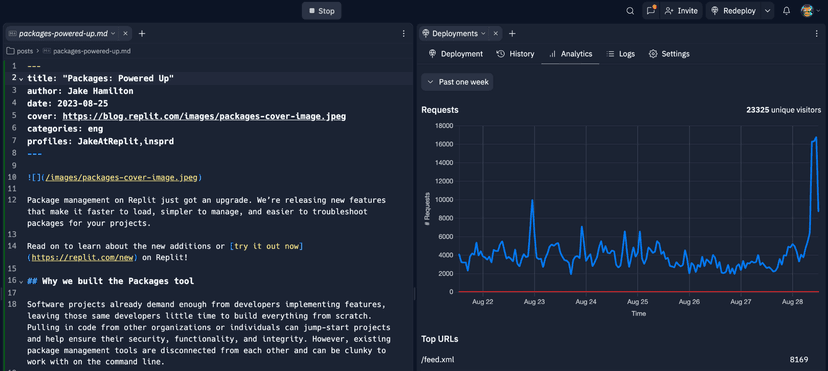Click the packages-powered-up.md breadcrumb
Viewport: 828px width, 371px height.
(87, 51)
